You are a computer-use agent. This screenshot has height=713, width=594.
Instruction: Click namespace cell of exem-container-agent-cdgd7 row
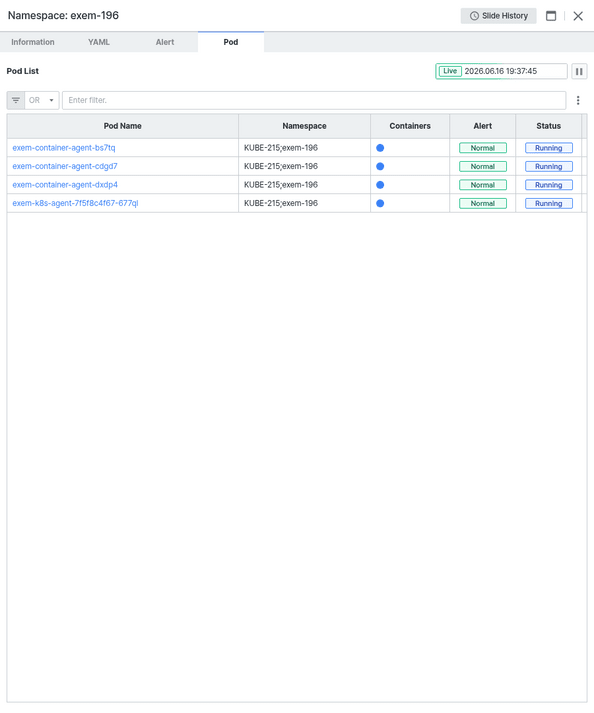click(304, 166)
